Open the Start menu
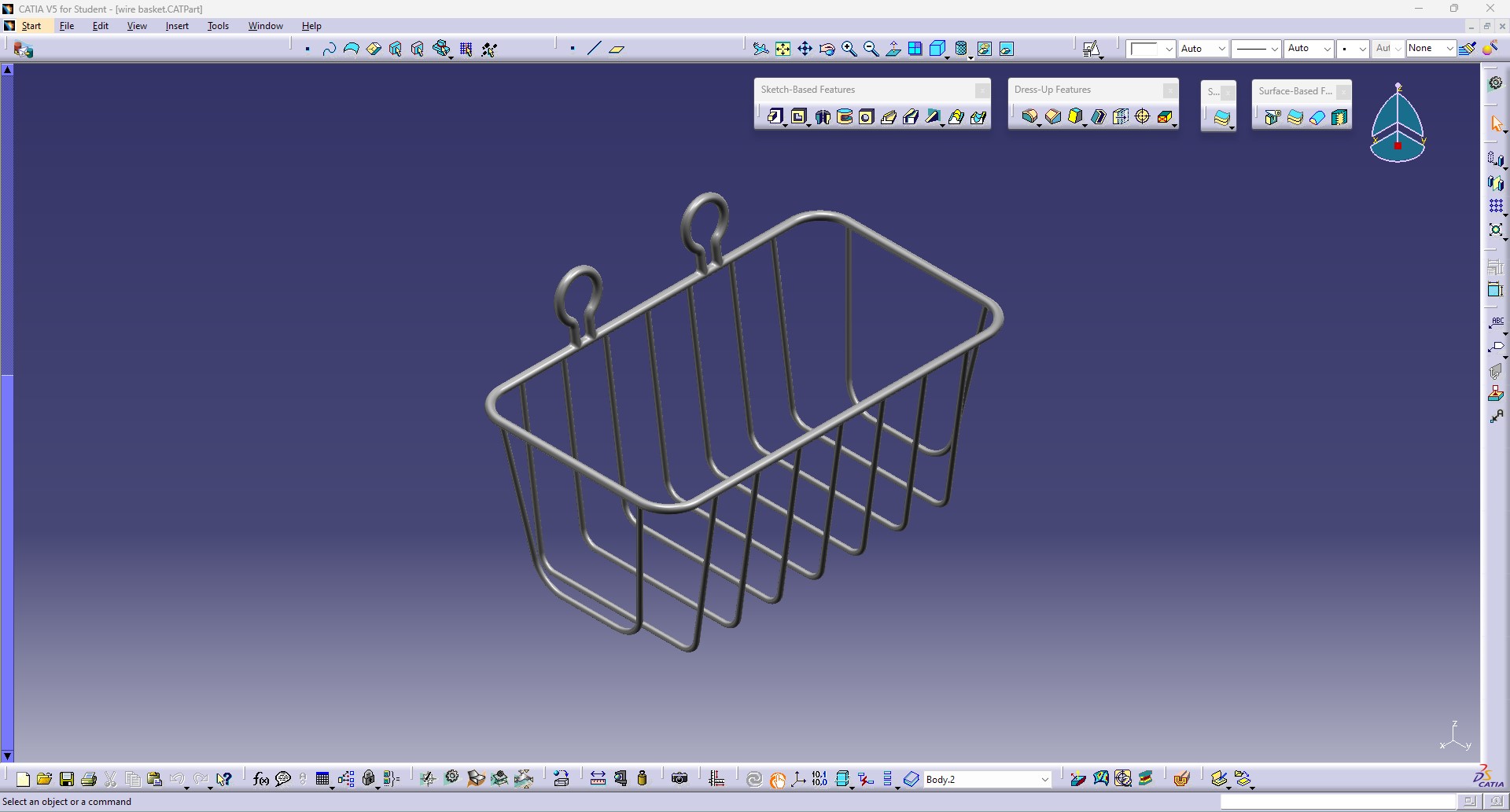Image resolution: width=1510 pixels, height=812 pixels. coord(31,26)
